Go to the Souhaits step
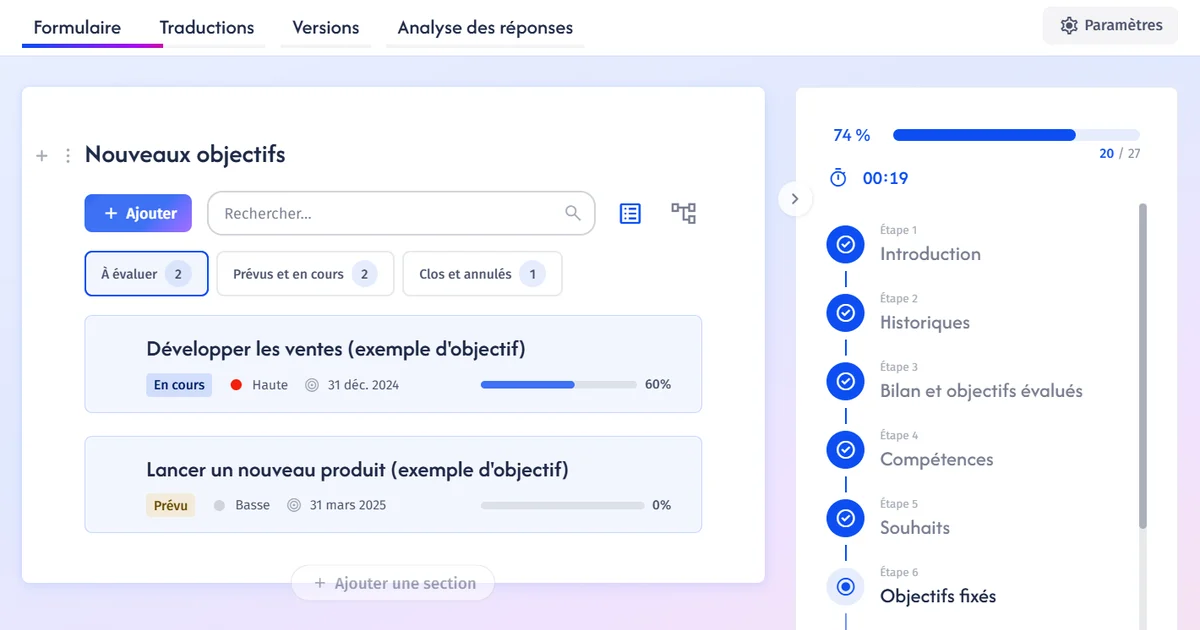 coord(915,528)
